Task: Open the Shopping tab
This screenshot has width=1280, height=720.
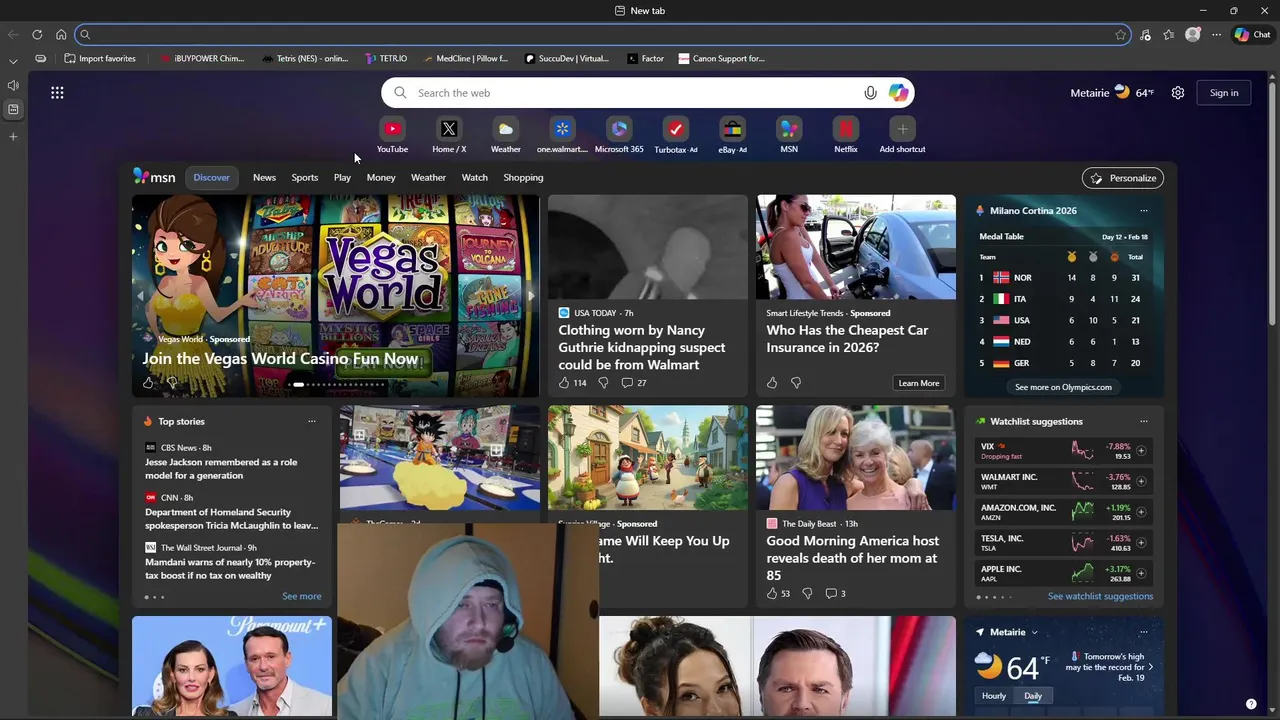Action: point(523,178)
